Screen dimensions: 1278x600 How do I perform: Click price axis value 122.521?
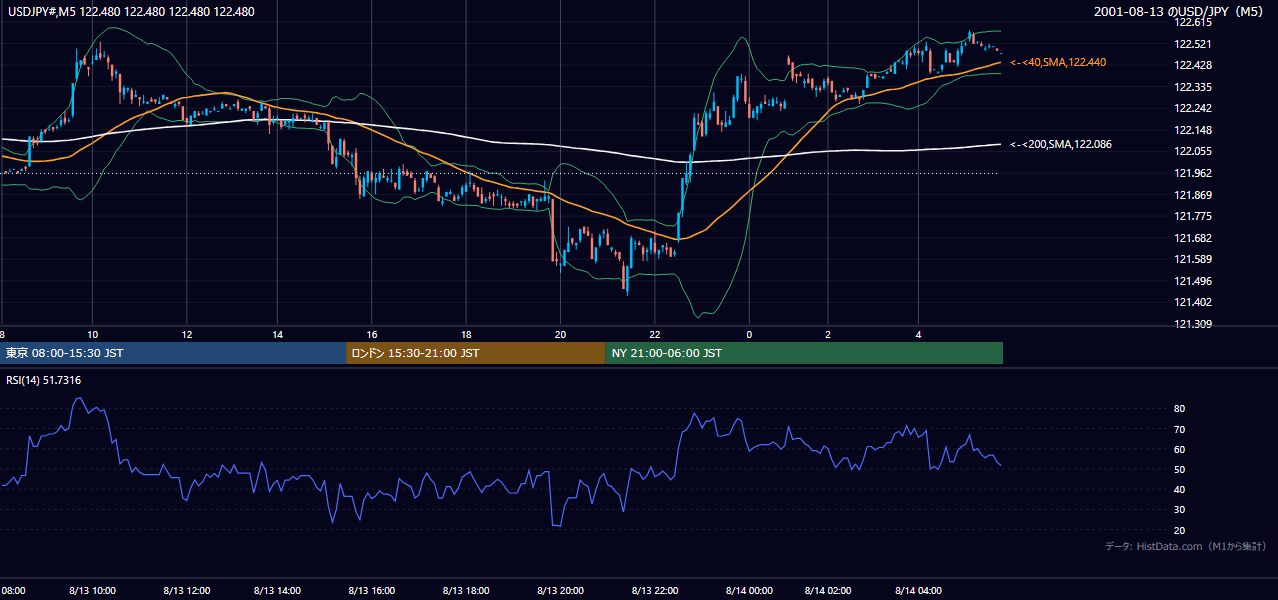(1194, 44)
